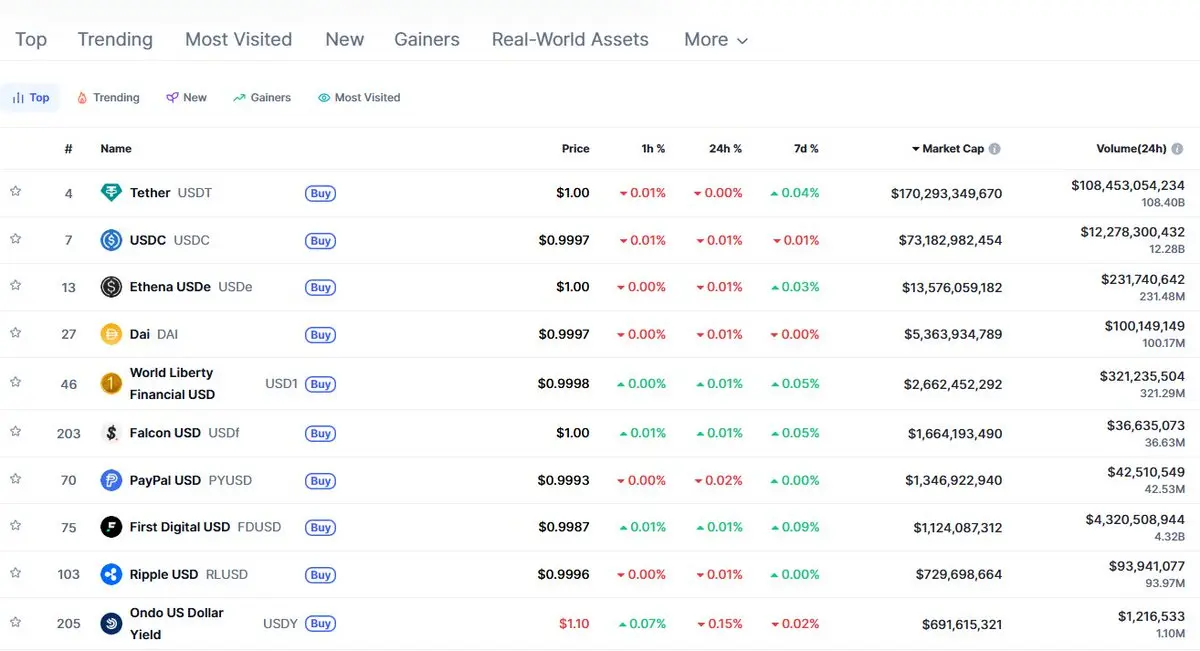This screenshot has height=651, width=1200.
Task: Open the PayPal USD name link
Action: point(191,480)
